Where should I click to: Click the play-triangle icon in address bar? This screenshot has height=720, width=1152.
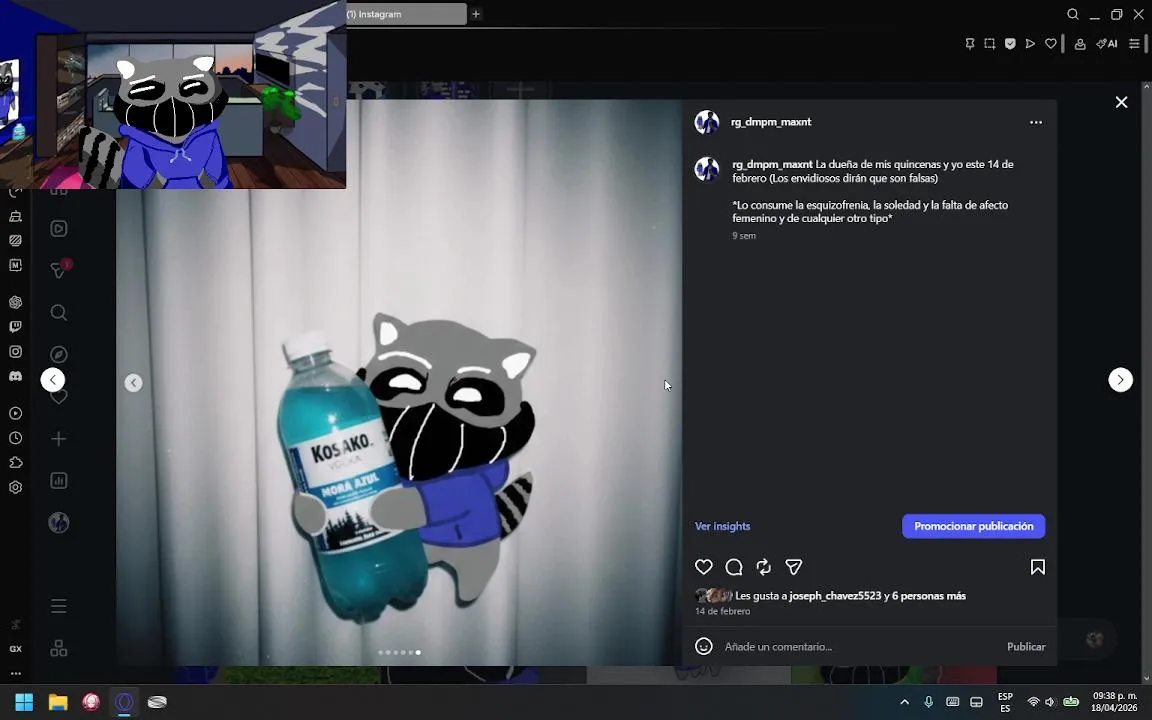tap(1030, 44)
